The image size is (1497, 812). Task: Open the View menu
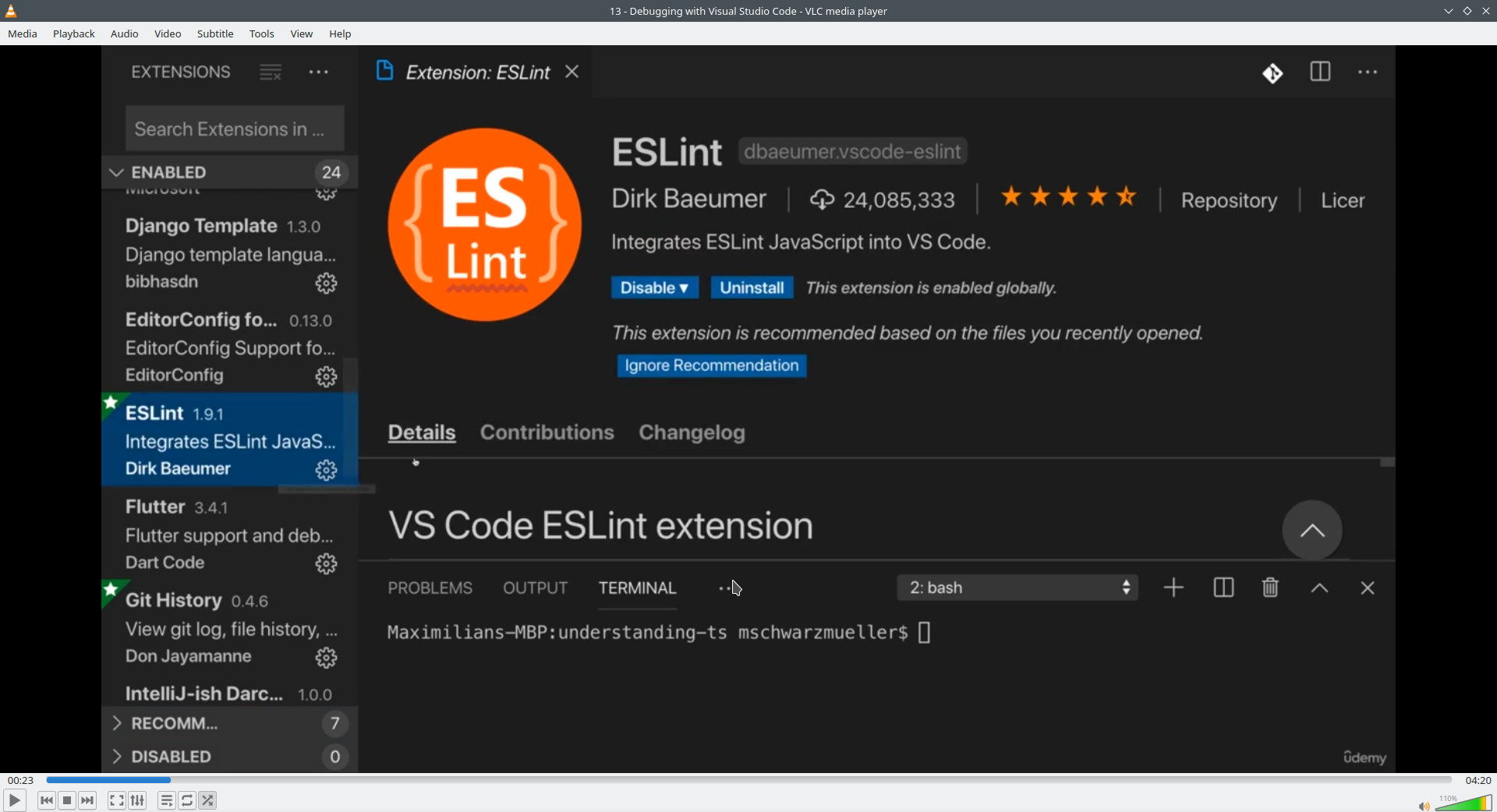tap(302, 34)
